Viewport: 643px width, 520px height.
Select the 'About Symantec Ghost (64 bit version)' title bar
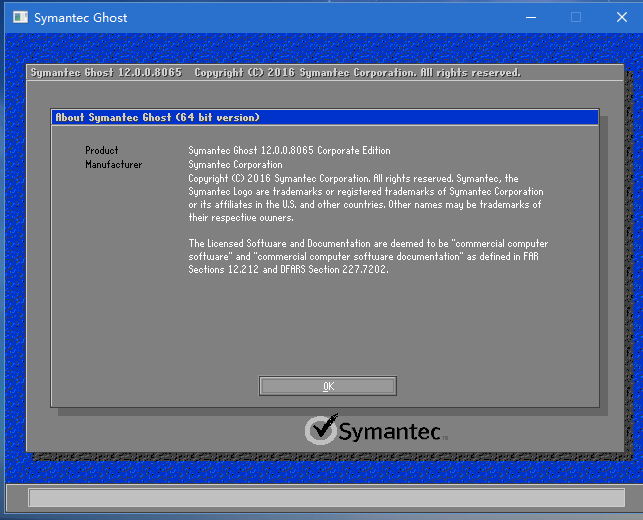click(325, 117)
